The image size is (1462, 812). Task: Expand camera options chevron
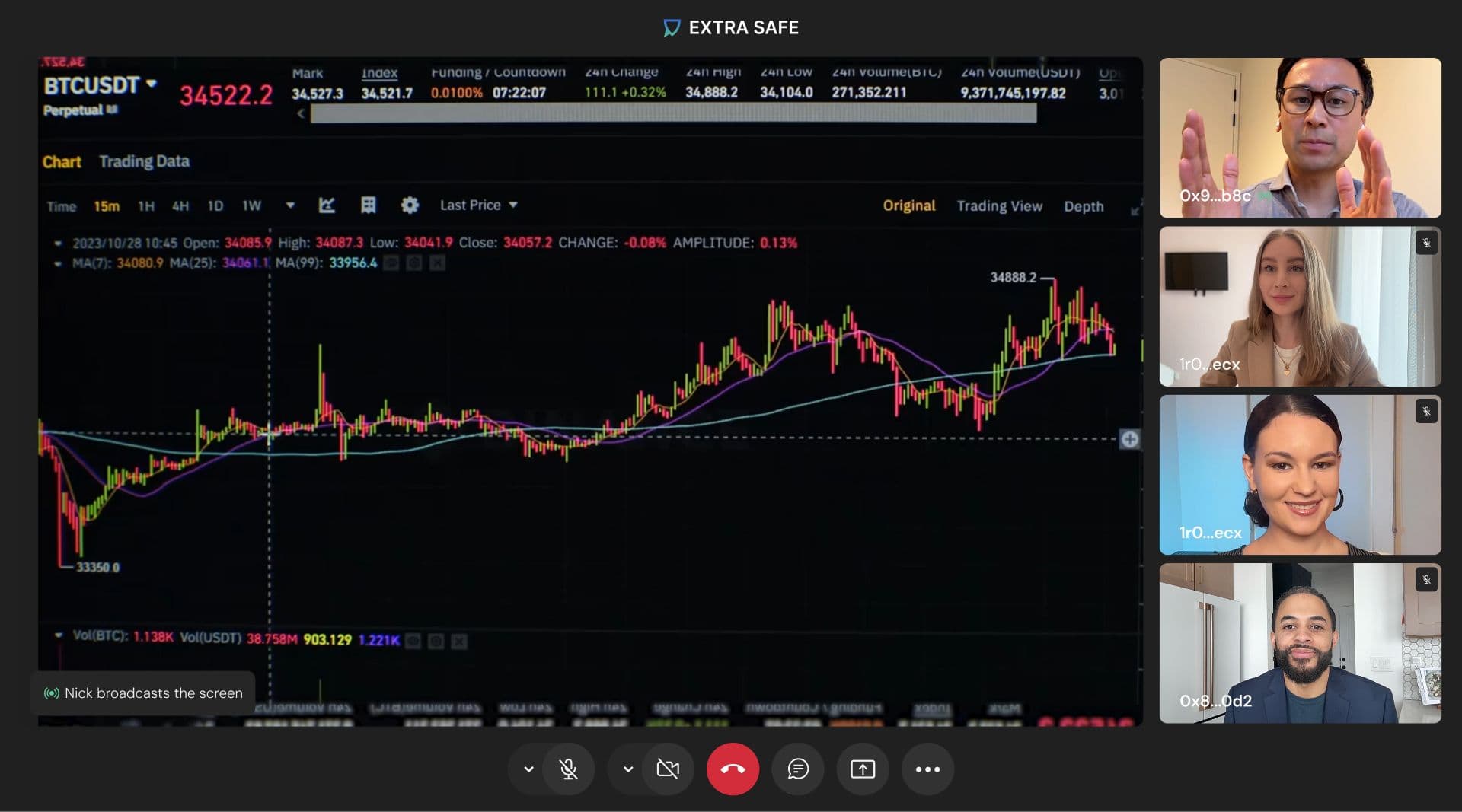point(627,769)
